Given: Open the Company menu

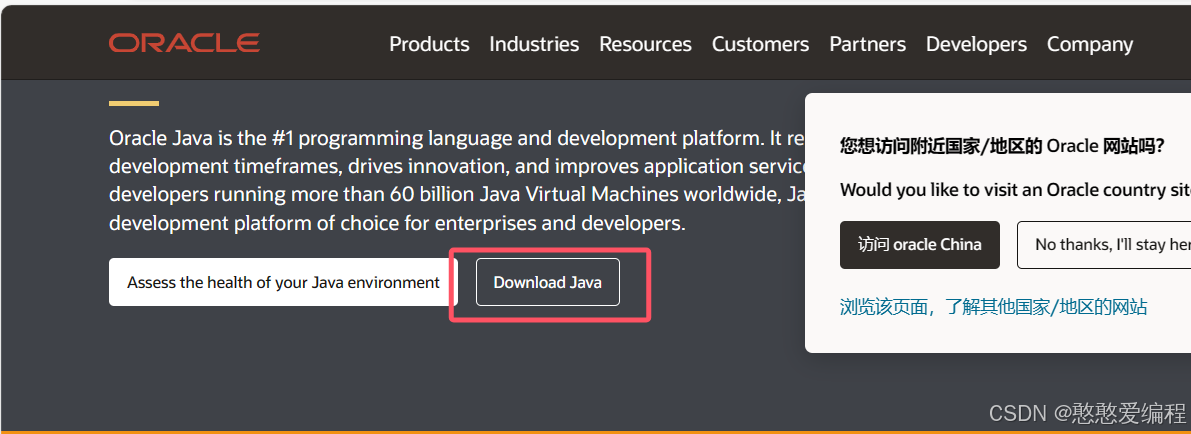Looking at the screenshot, I should (1090, 44).
